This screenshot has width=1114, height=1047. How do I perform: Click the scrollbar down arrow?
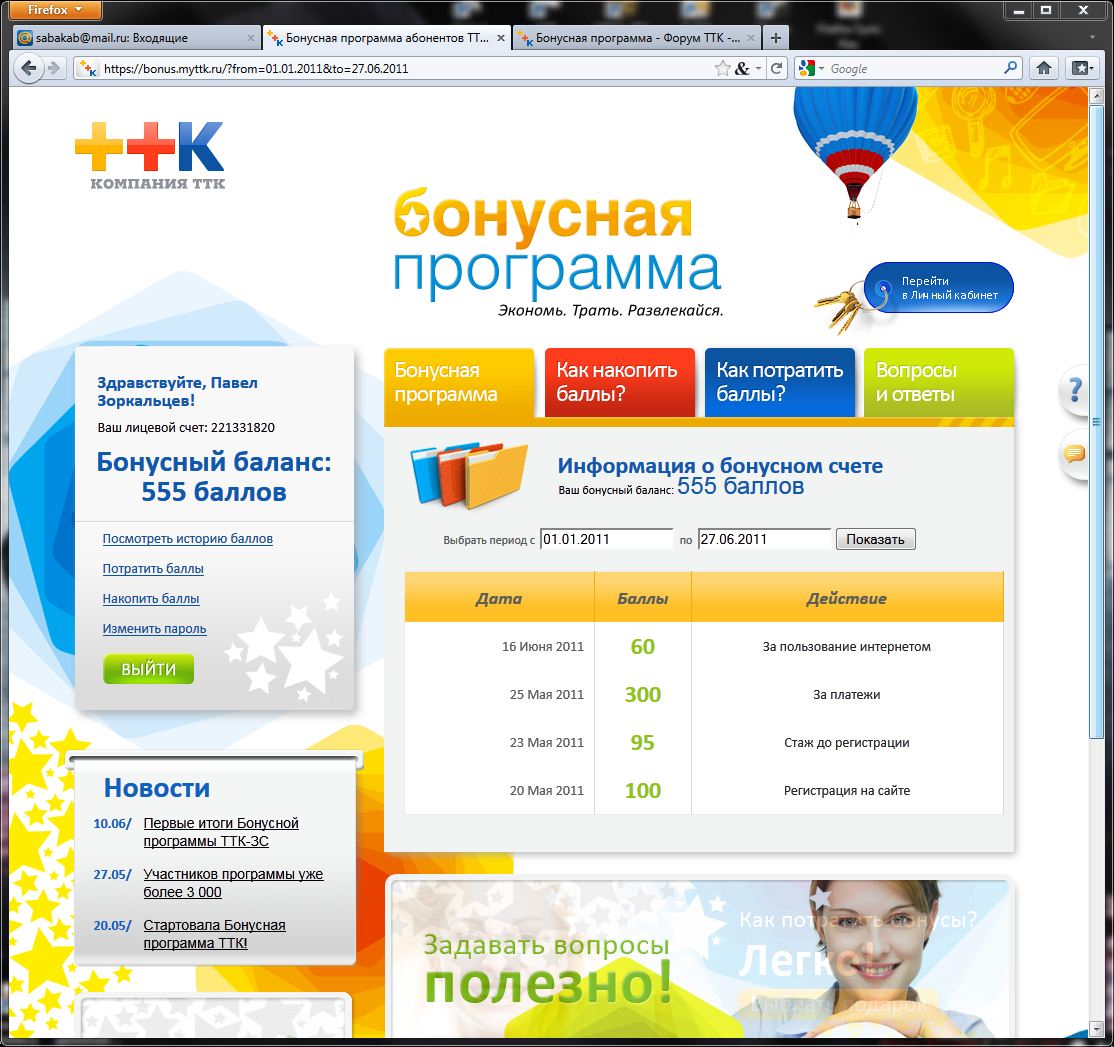1094,1030
